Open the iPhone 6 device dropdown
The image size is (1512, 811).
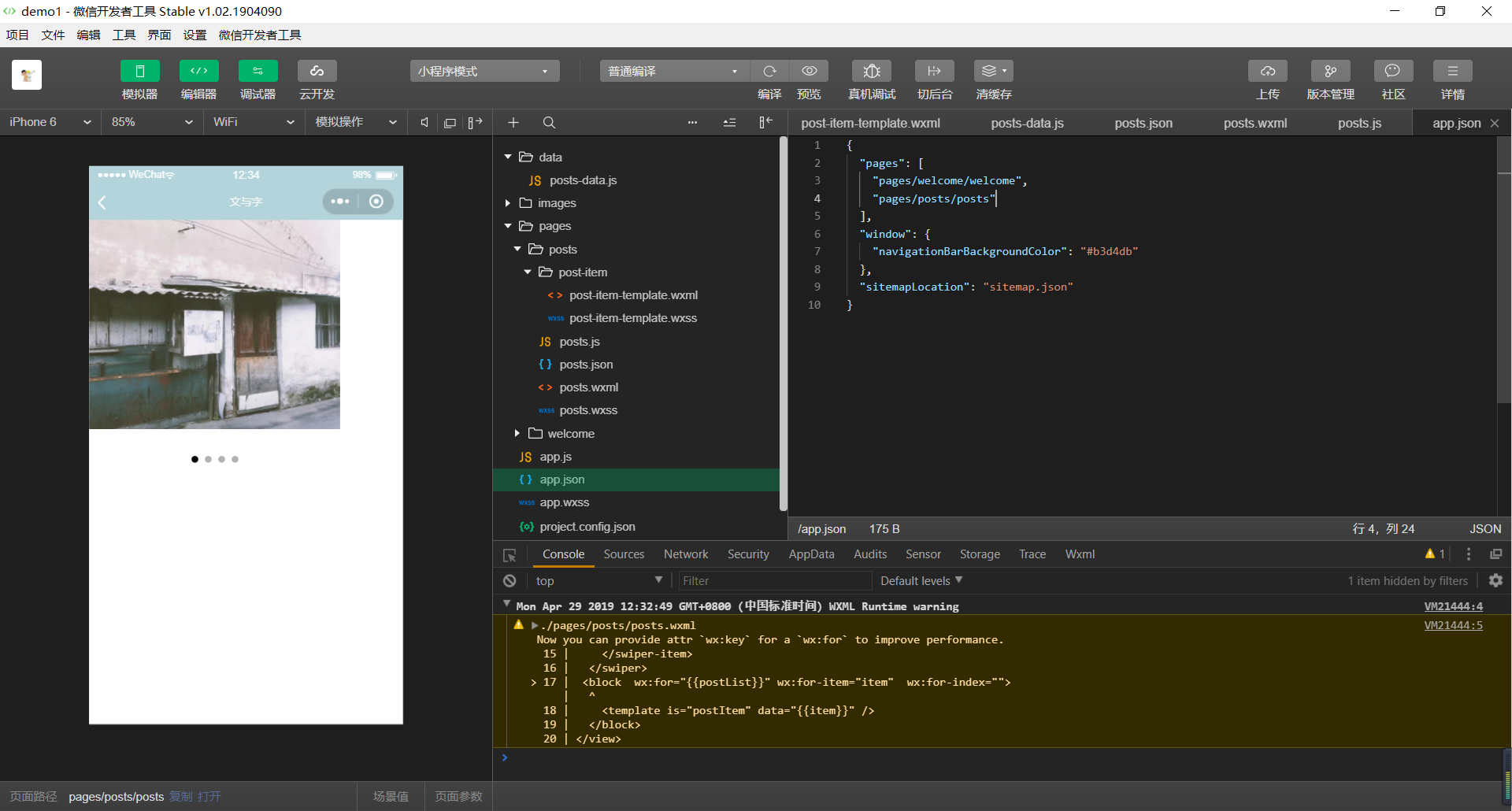pos(50,123)
